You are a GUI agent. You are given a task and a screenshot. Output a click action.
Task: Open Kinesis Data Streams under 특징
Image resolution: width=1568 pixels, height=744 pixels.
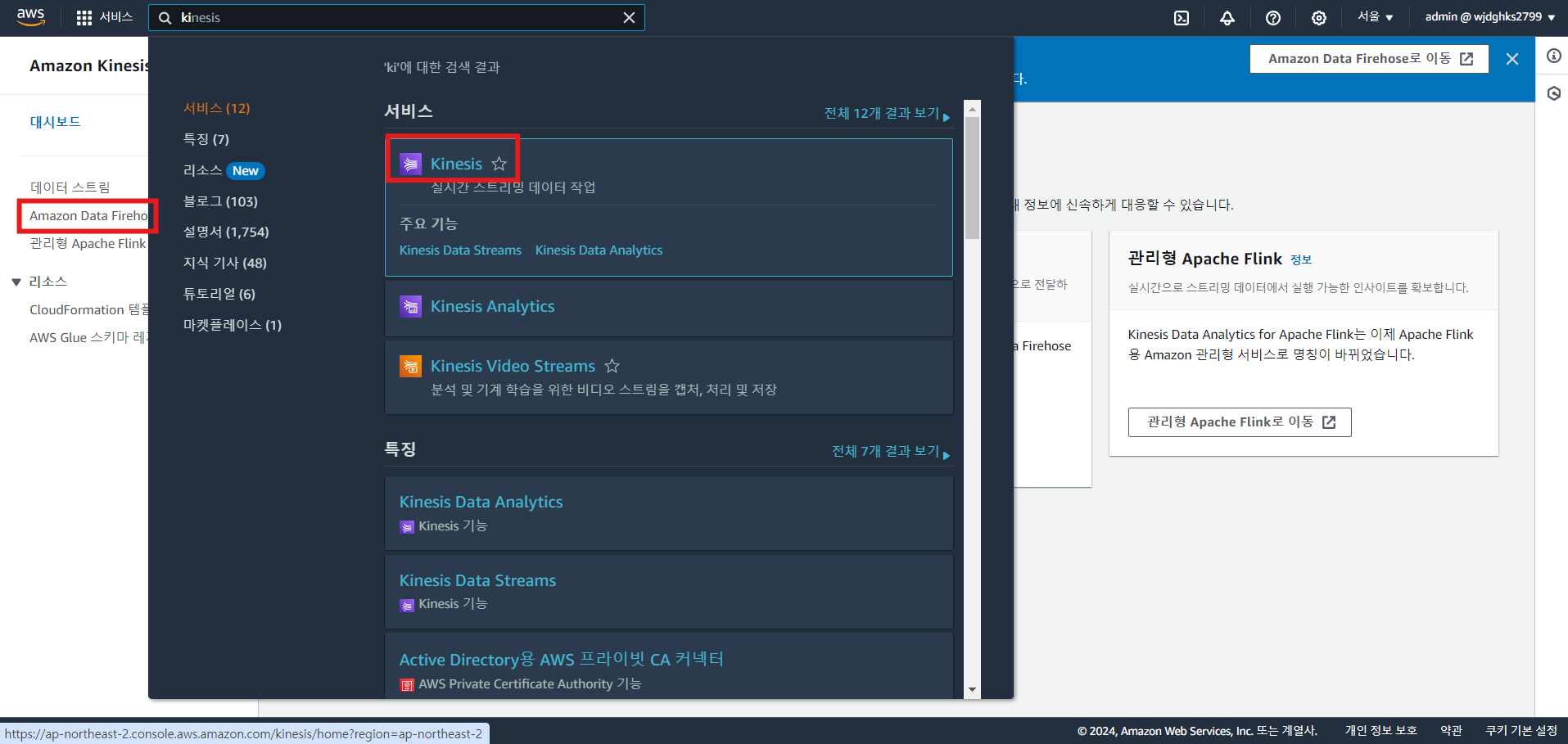(477, 580)
